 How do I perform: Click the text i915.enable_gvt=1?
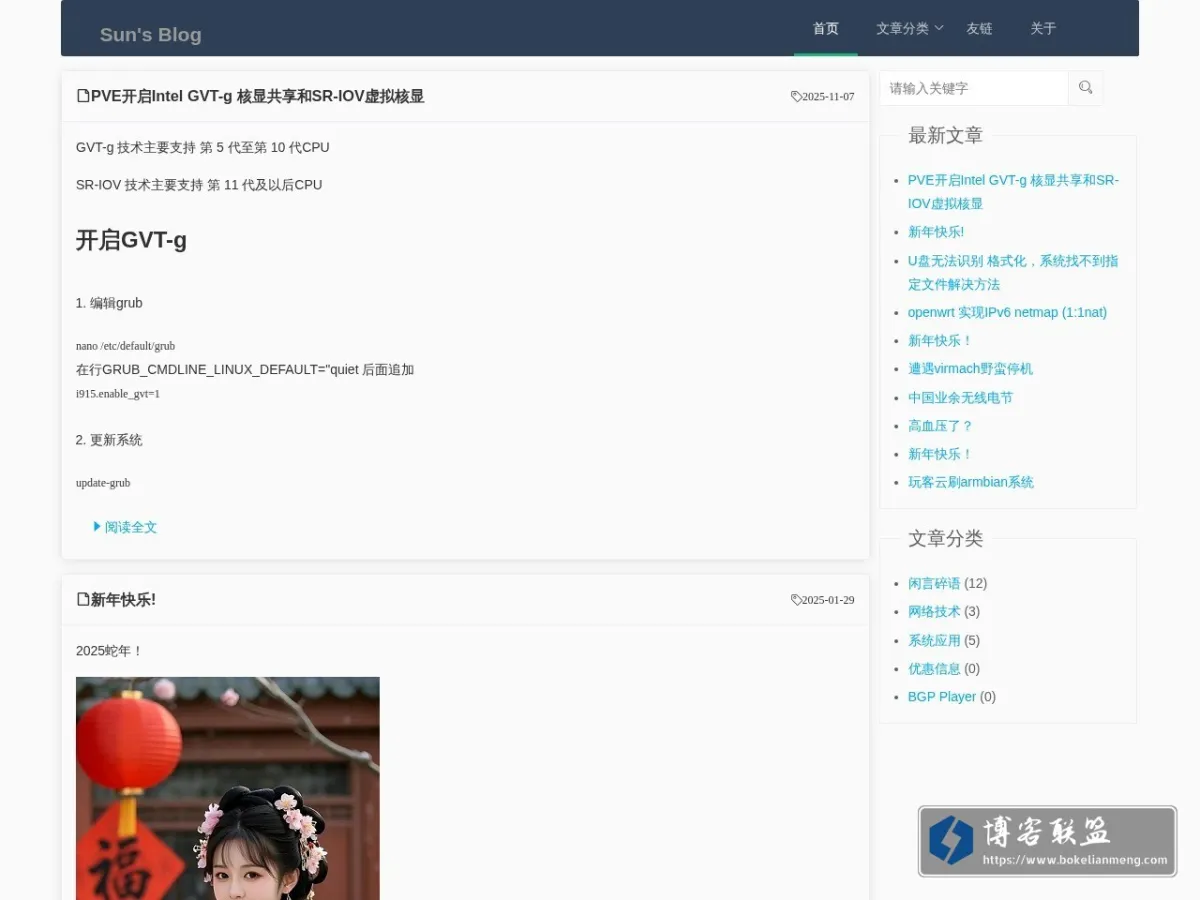click(x=118, y=394)
